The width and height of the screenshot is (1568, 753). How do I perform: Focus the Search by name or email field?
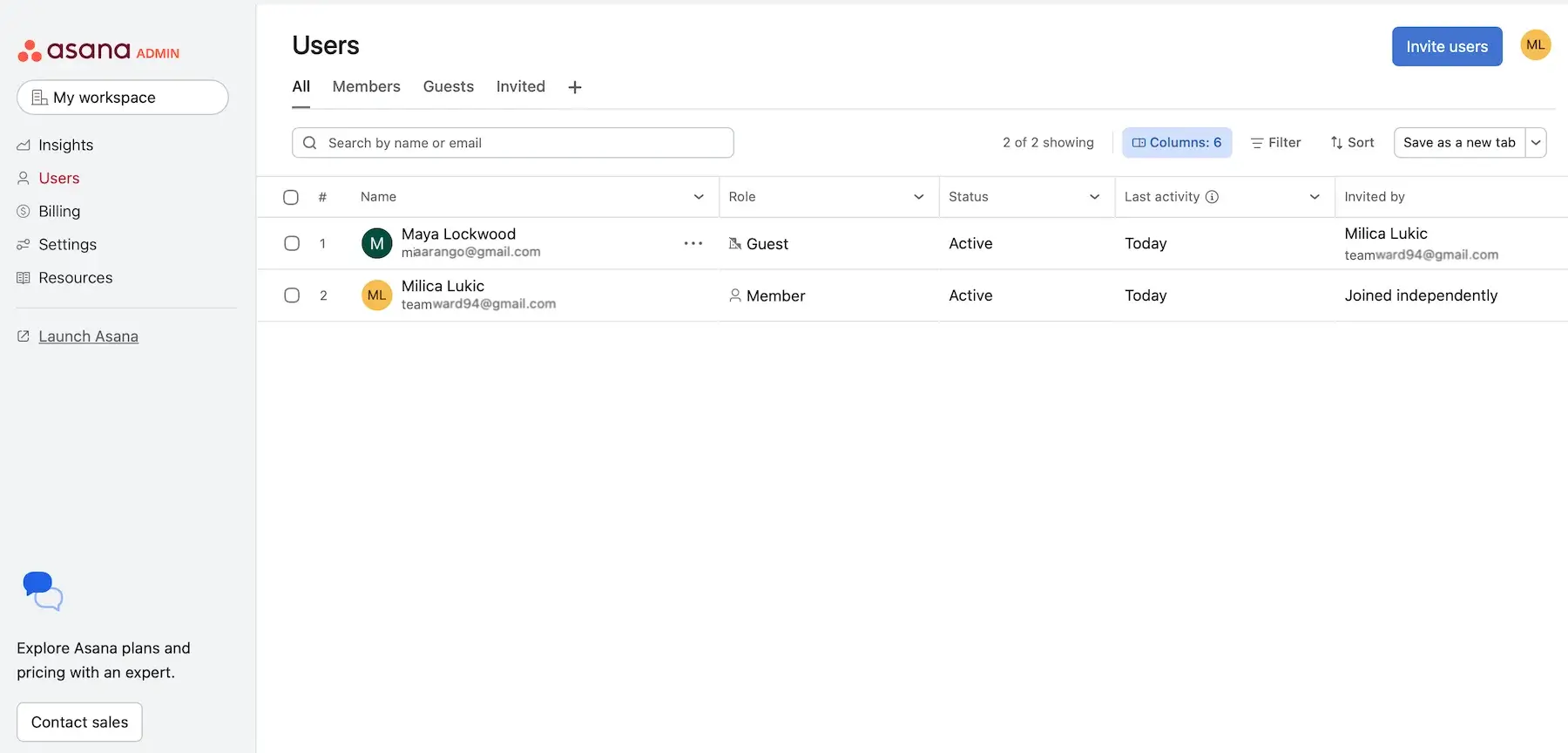point(513,143)
